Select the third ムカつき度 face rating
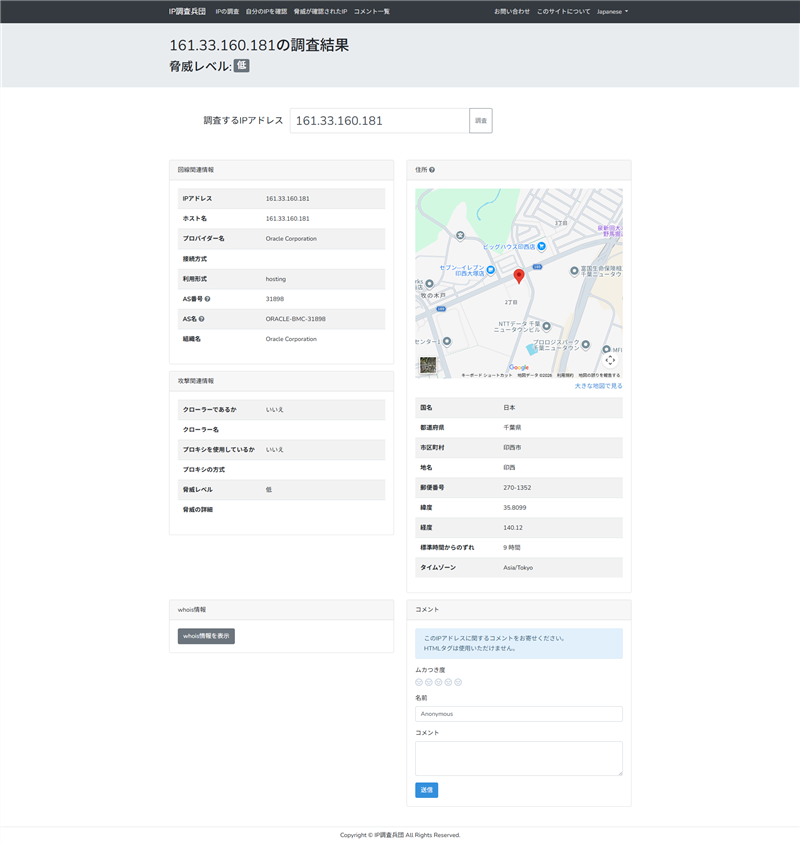Screen dimensions: 800x843 pyautogui.click(x=439, y=682)
